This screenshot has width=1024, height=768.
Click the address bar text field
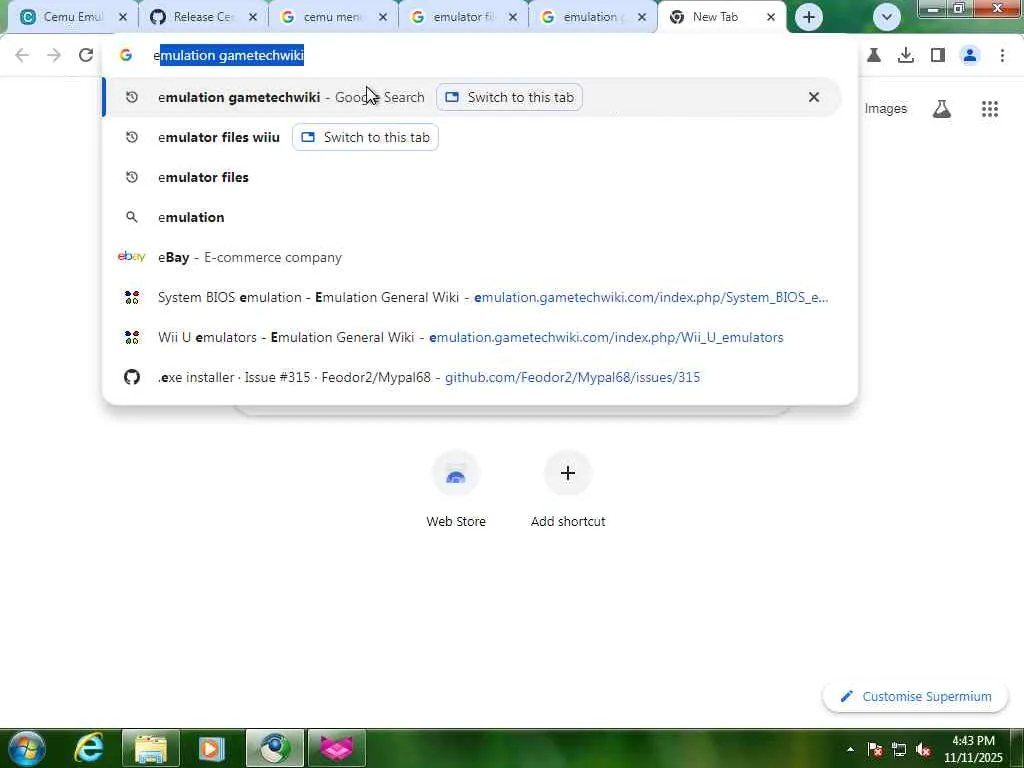(x=480, y=56)
